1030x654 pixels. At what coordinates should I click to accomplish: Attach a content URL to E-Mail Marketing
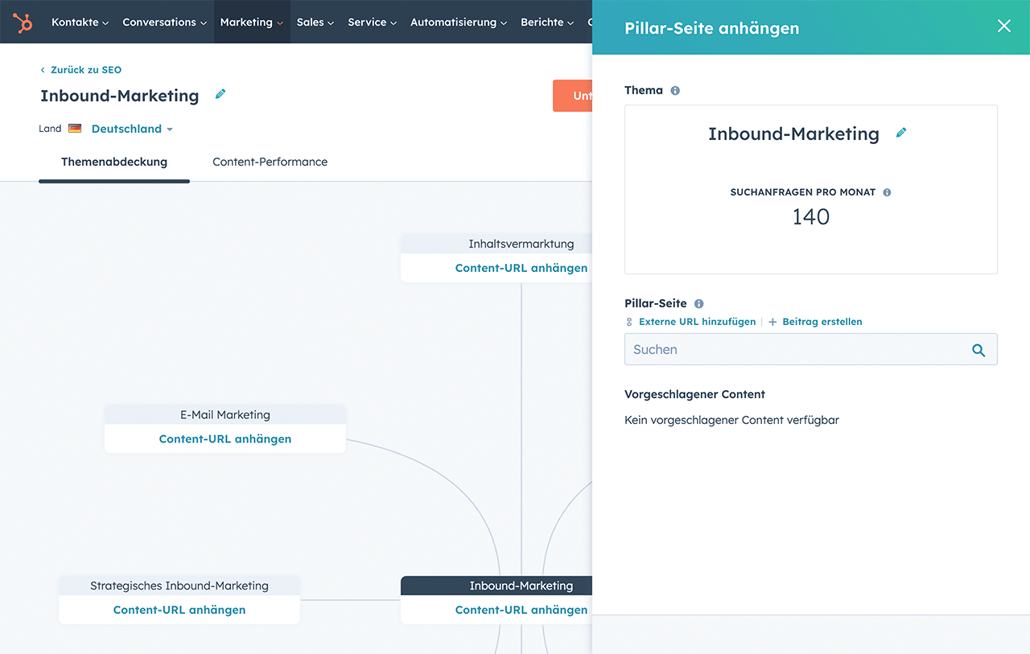(x=224, y=439)
